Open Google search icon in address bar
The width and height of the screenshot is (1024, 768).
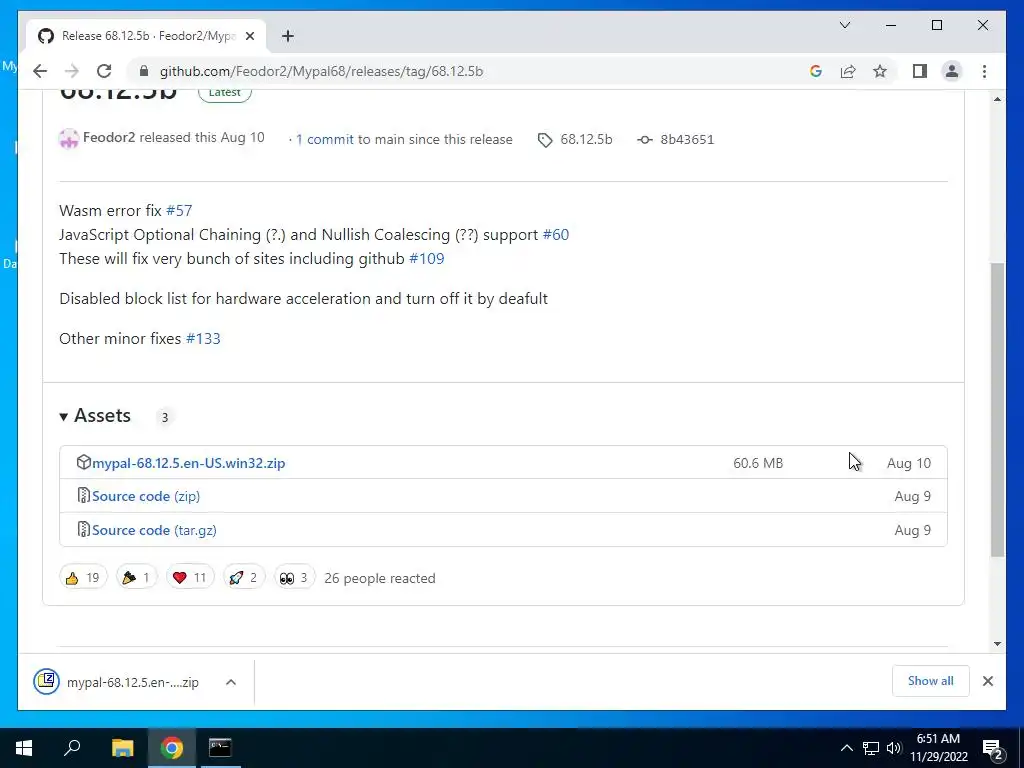pos(816,71)
